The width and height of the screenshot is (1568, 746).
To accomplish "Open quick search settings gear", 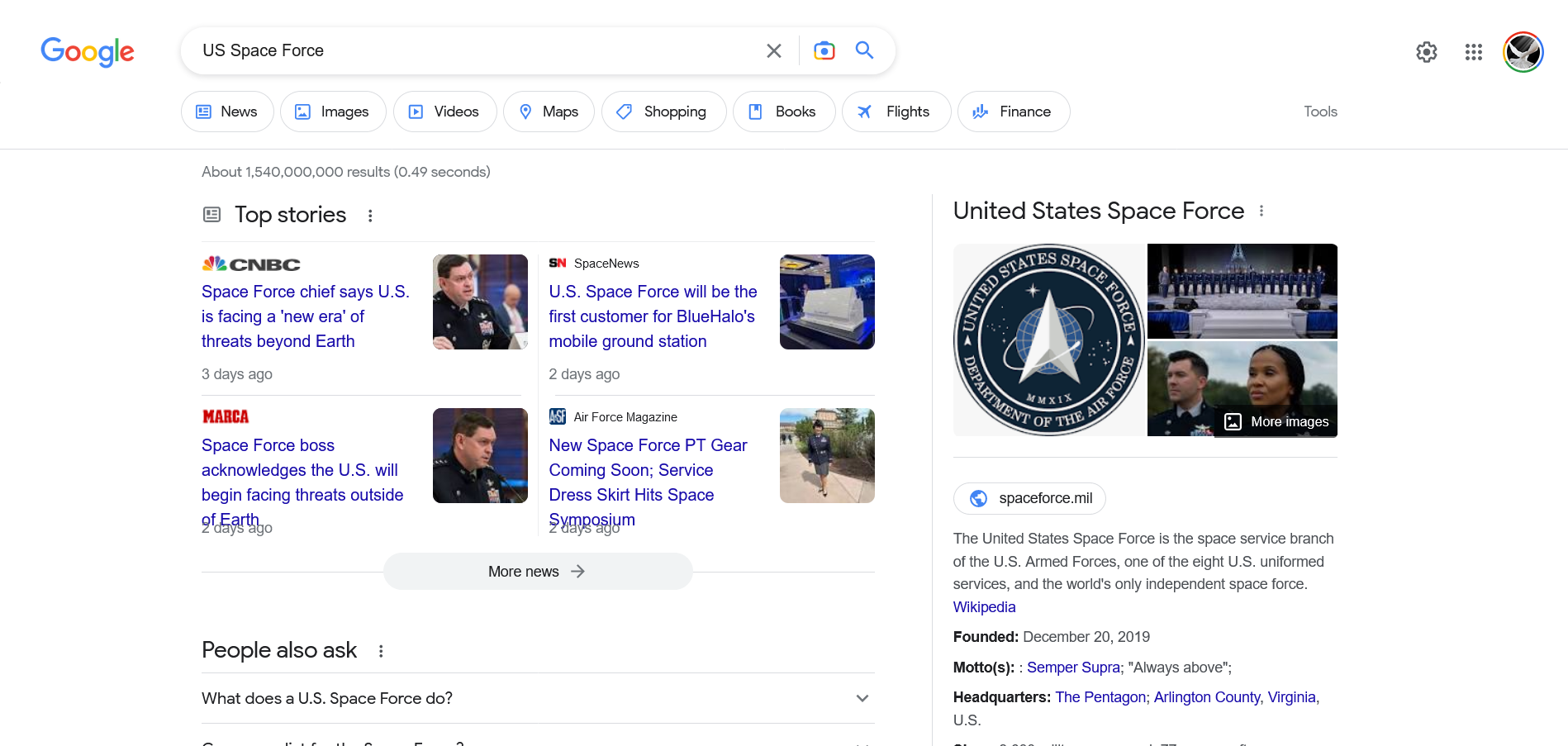I will tap(1427, 52).
